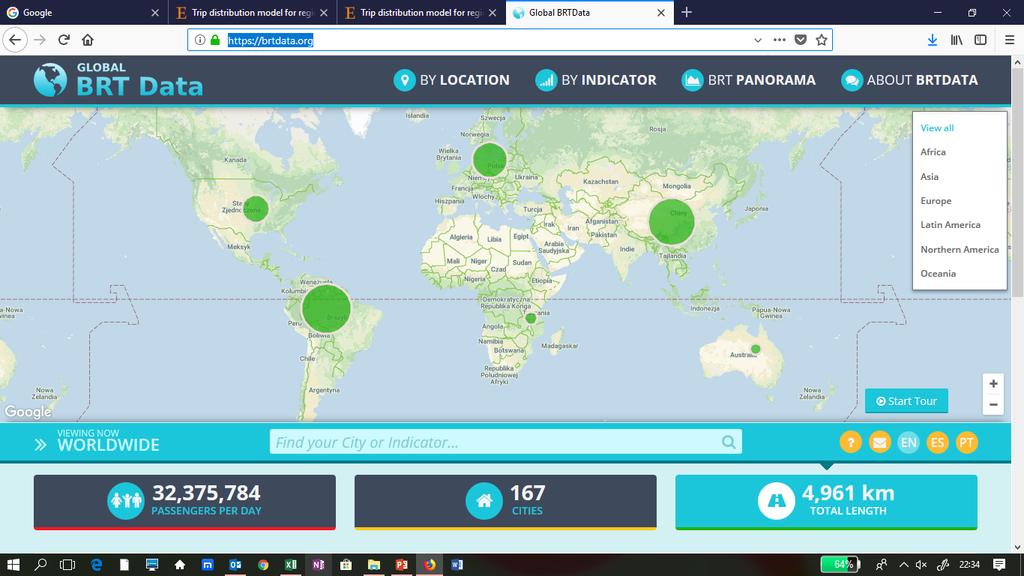Zoom in the map with plus
This screenshot has width=1024, height=576.
coord(993,384)
